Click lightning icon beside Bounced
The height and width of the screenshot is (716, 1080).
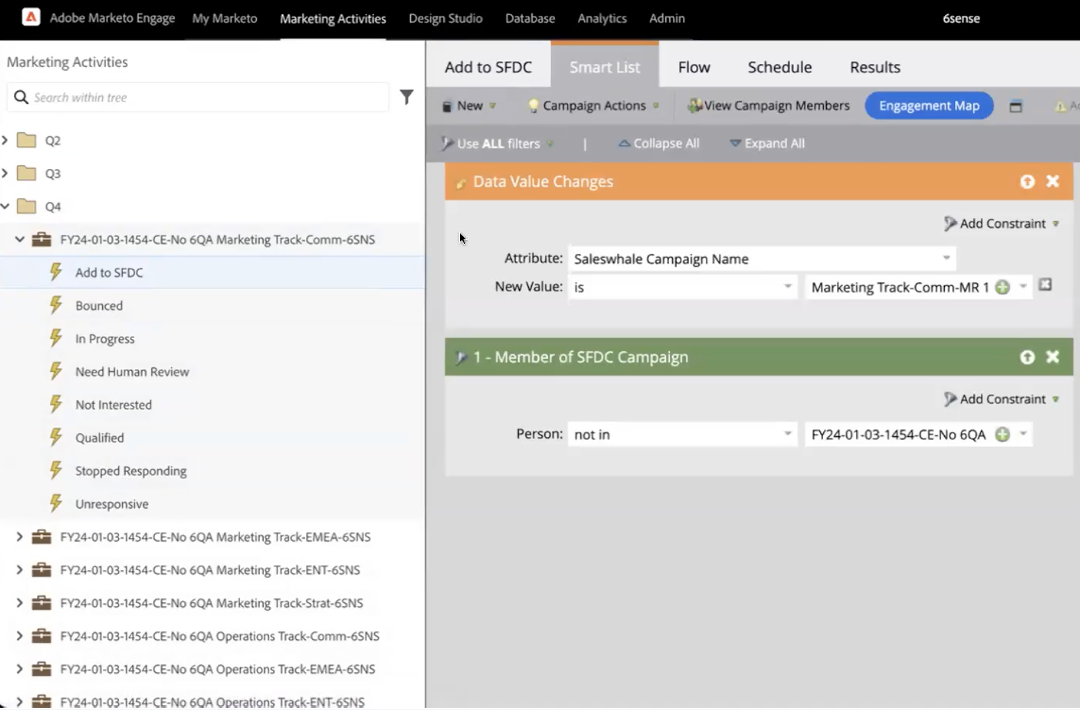56,305
